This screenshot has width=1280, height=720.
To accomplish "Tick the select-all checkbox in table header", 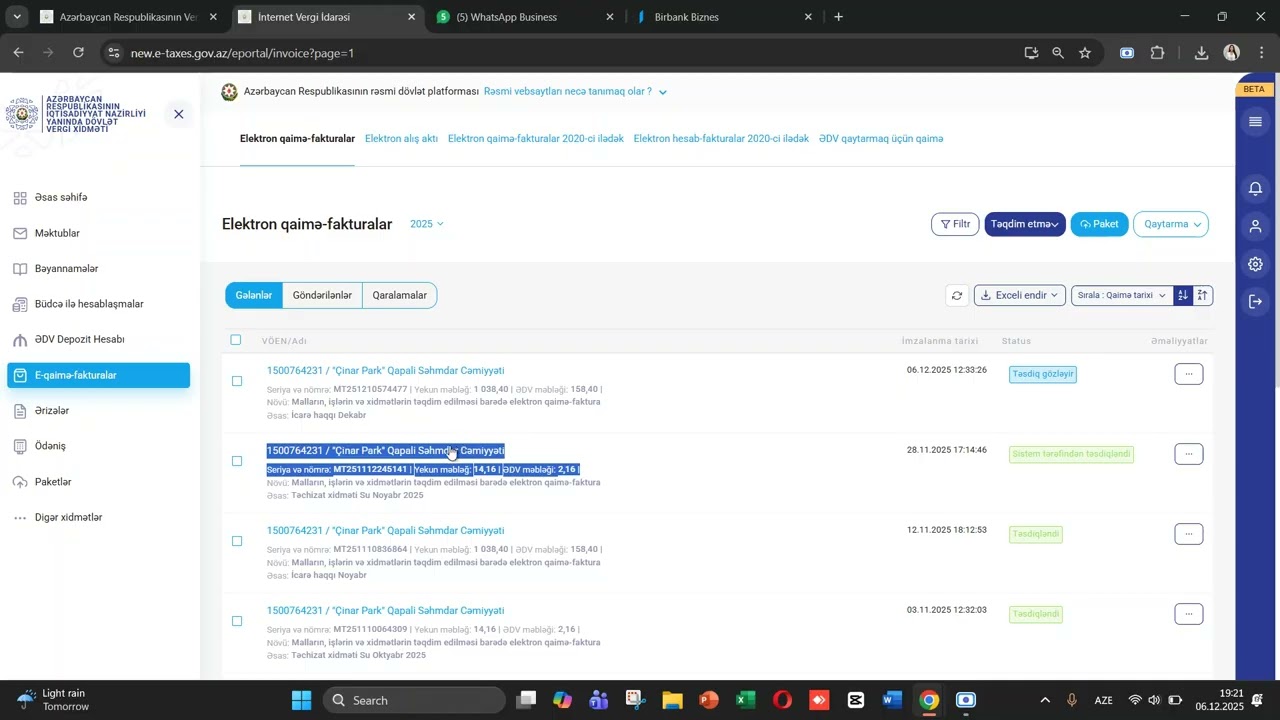I will [x=236, y=340].
